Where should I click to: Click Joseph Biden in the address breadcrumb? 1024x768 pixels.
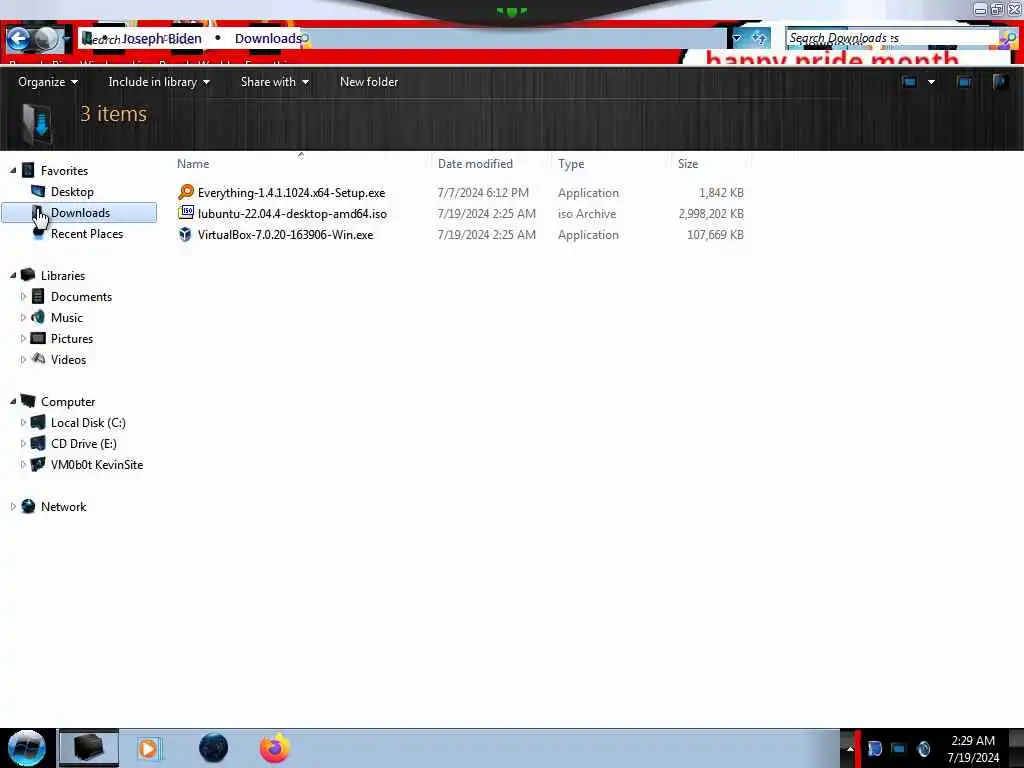point(161,39)
